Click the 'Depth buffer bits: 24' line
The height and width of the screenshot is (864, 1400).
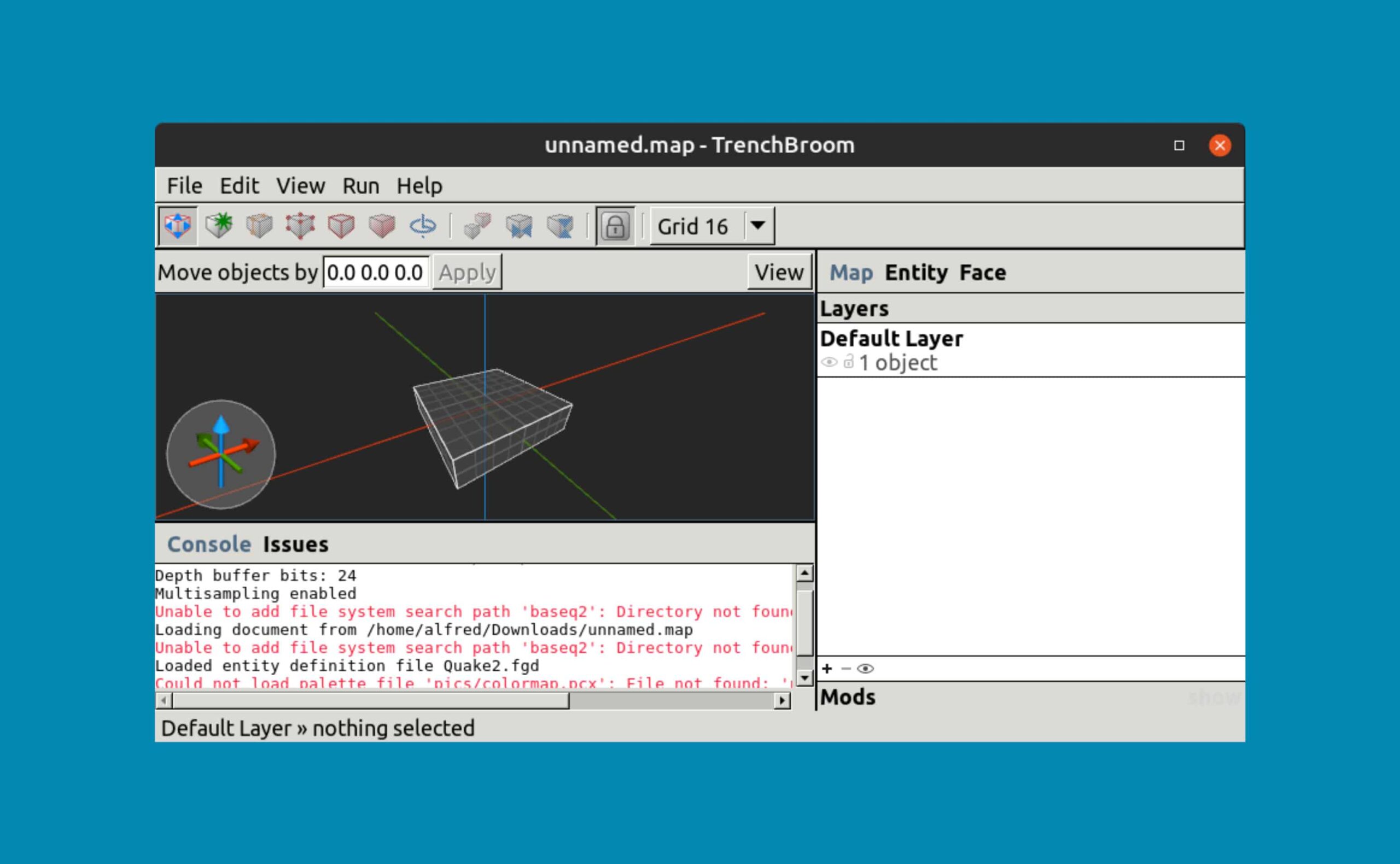point(256,576)
